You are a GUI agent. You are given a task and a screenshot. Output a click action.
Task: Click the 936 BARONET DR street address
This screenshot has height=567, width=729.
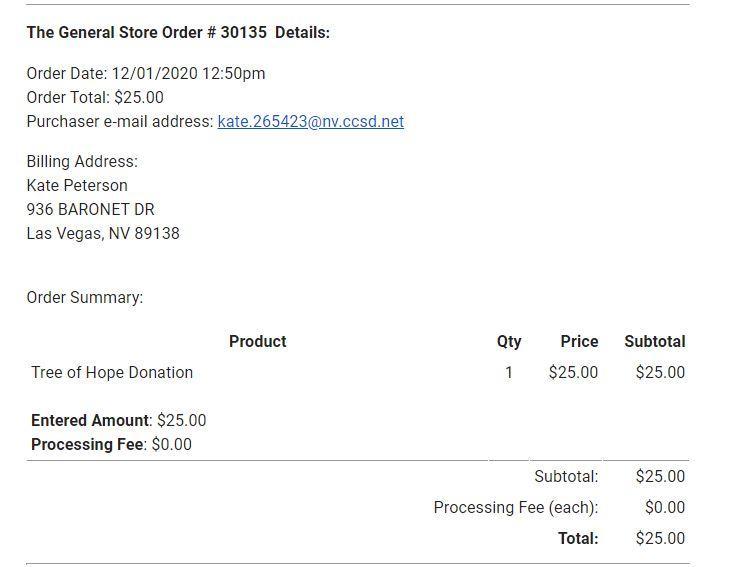(x=90, y=210)
